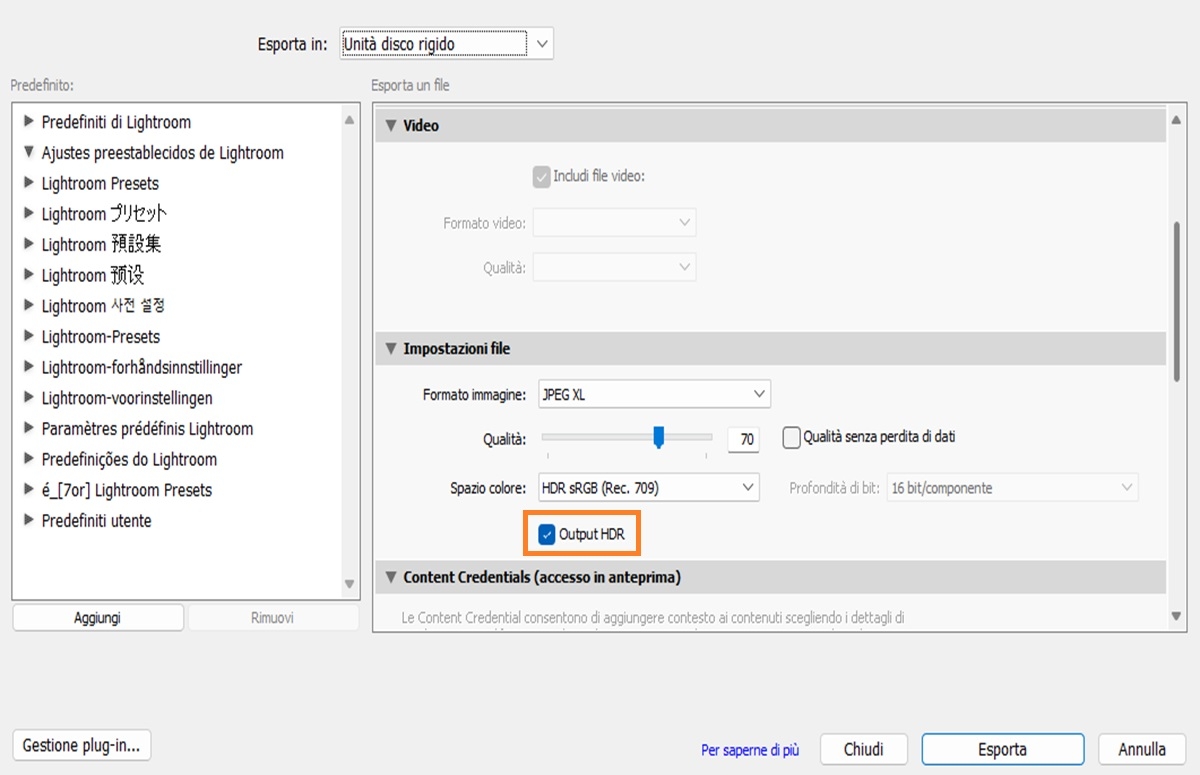The image size is (1200, 775).
Task: Click the Qualità slider handle
Action: pos(659,437)
